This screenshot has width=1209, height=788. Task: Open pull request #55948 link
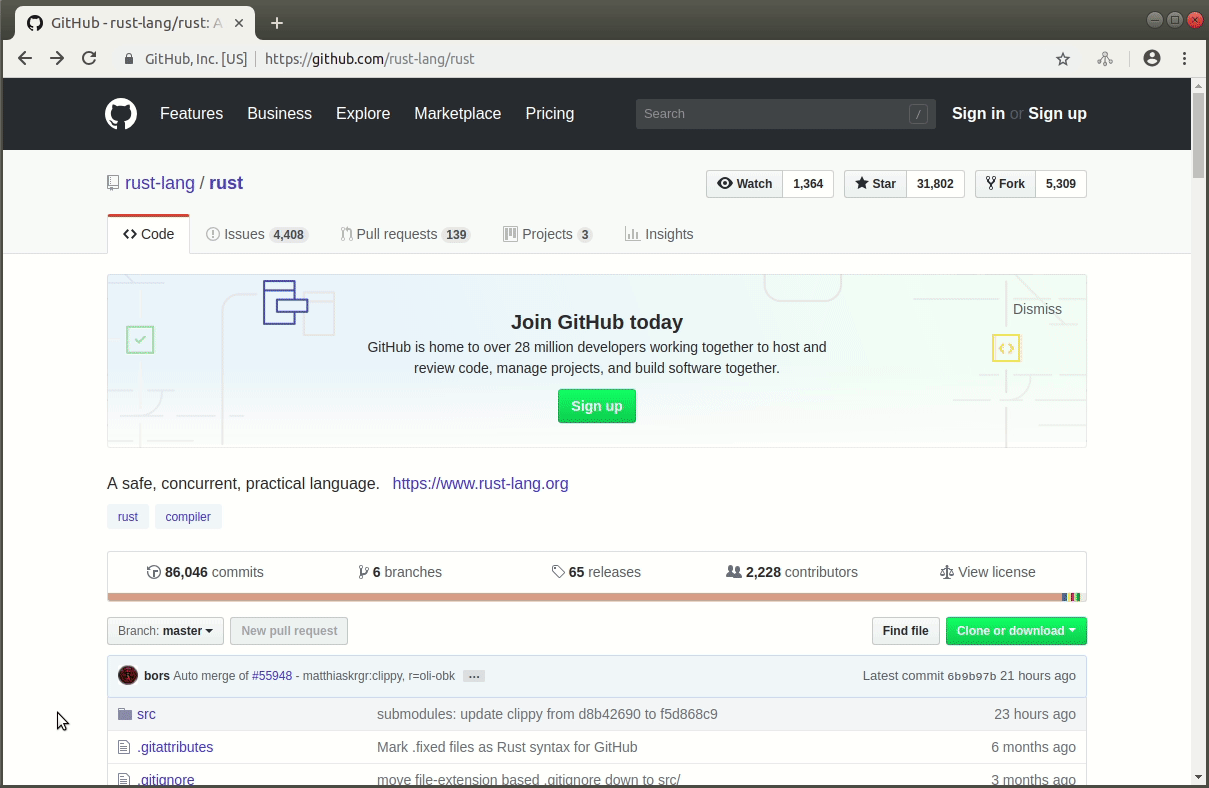coord(272,676)
